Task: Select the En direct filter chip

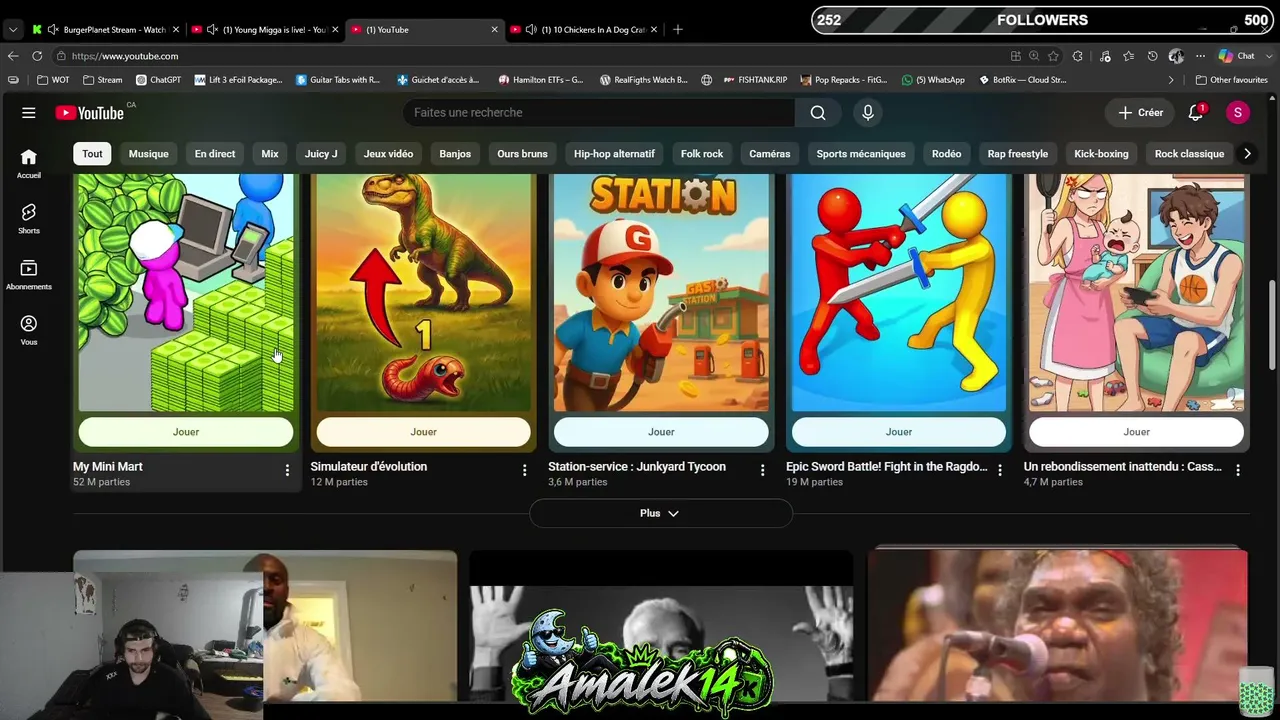Action: point(215,154)
